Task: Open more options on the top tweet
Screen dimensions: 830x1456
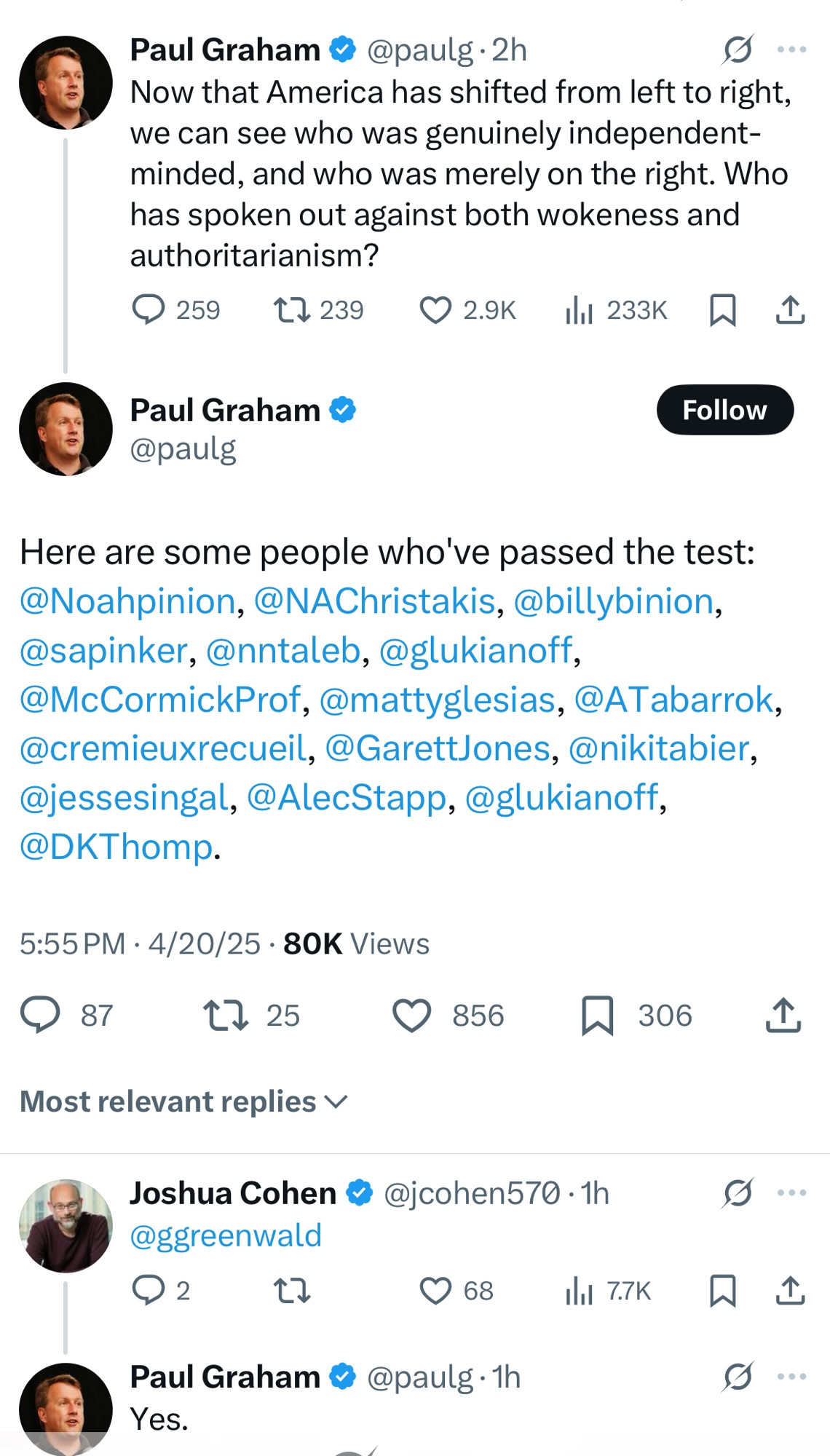Action: tap(791, 50)
